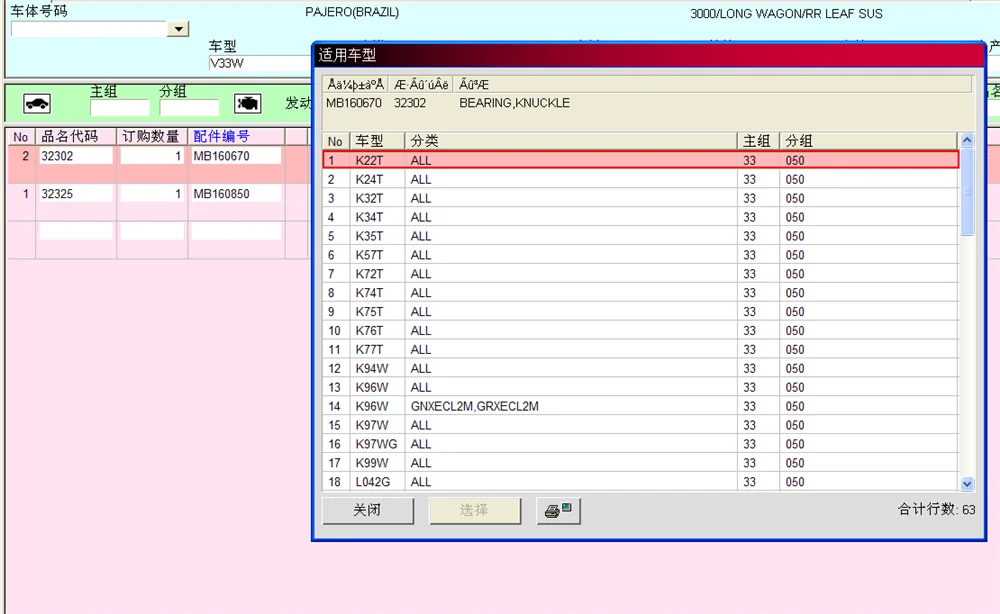Select the K97W row
The image size is (1000, 614).
(x=640, y=425)
